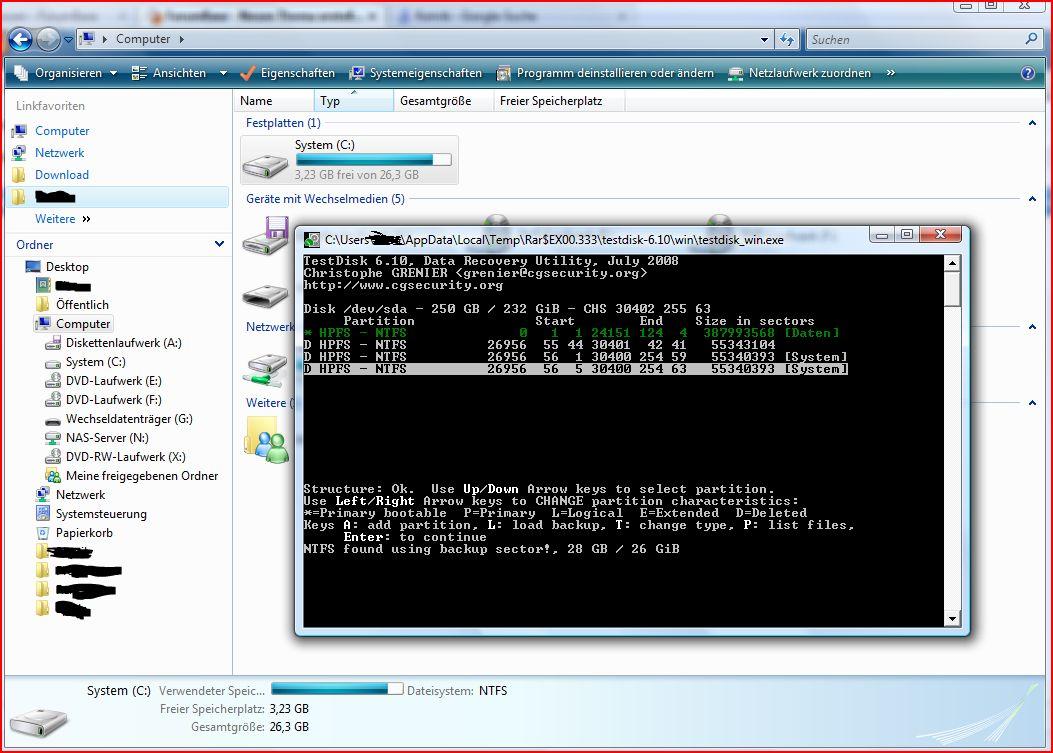The width and height of the screenshot is (1053, 753).
Task: Sort by the Typ column header
Action: pyautogui.click(x=353, y=101)
